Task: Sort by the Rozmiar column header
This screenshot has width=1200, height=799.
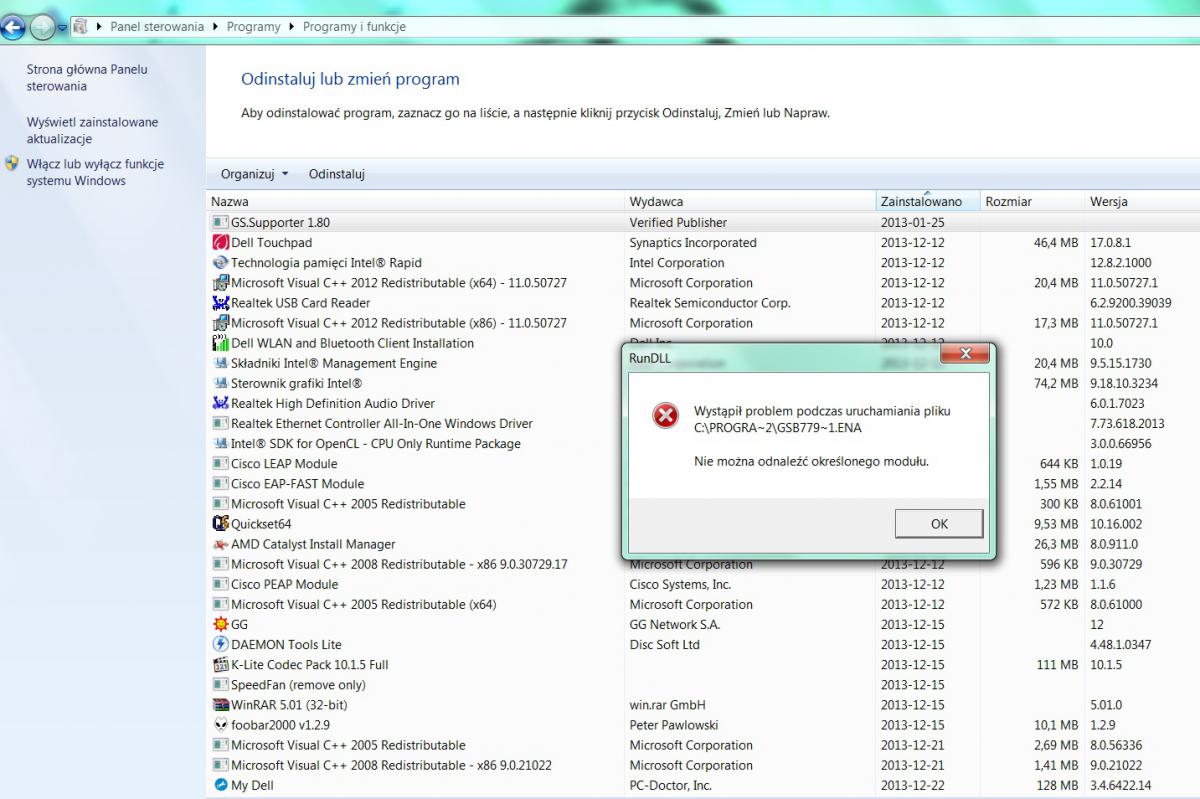Action: click(1031, 201)
